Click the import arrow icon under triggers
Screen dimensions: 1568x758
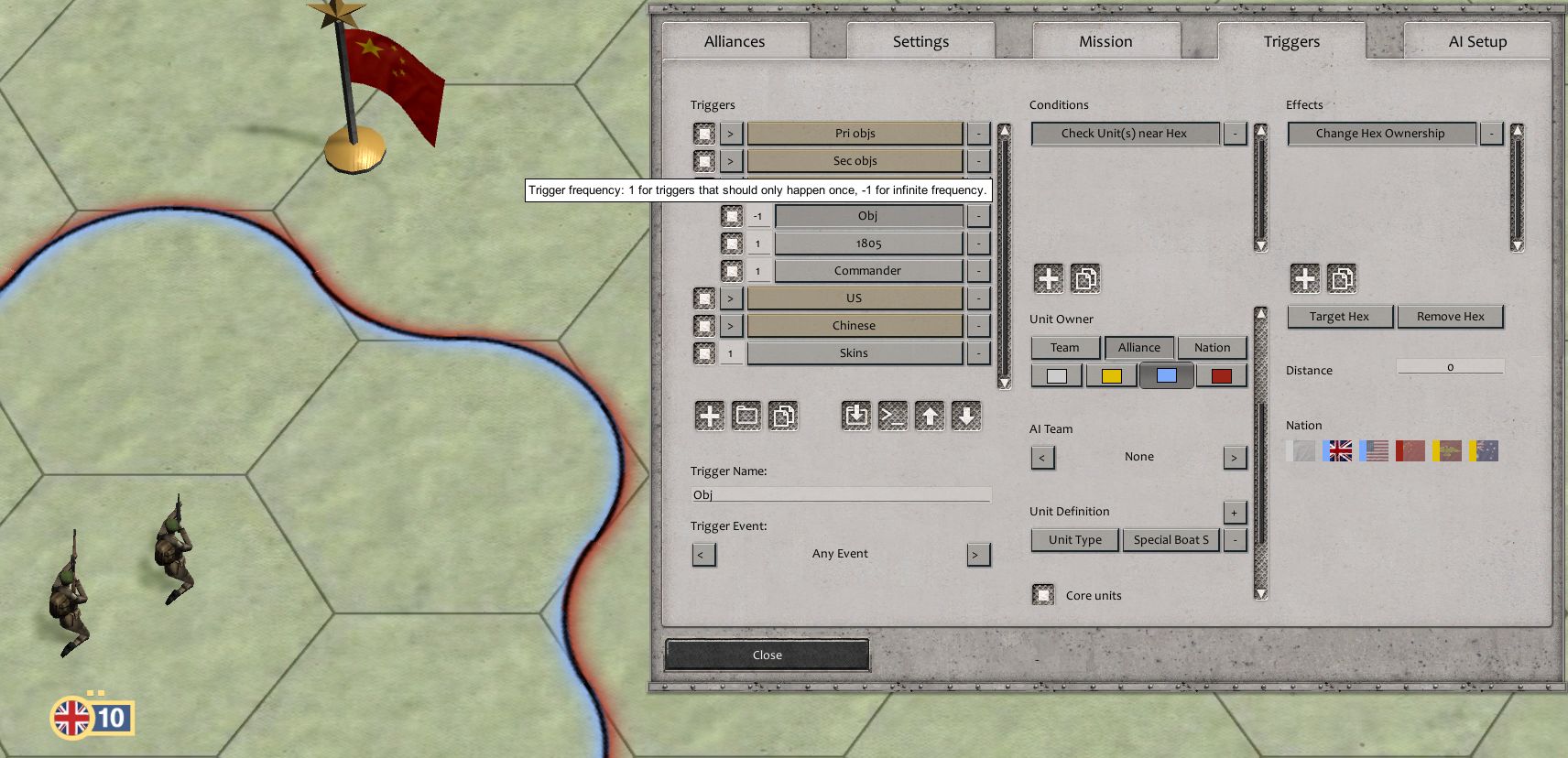click(x=856, y=416)
